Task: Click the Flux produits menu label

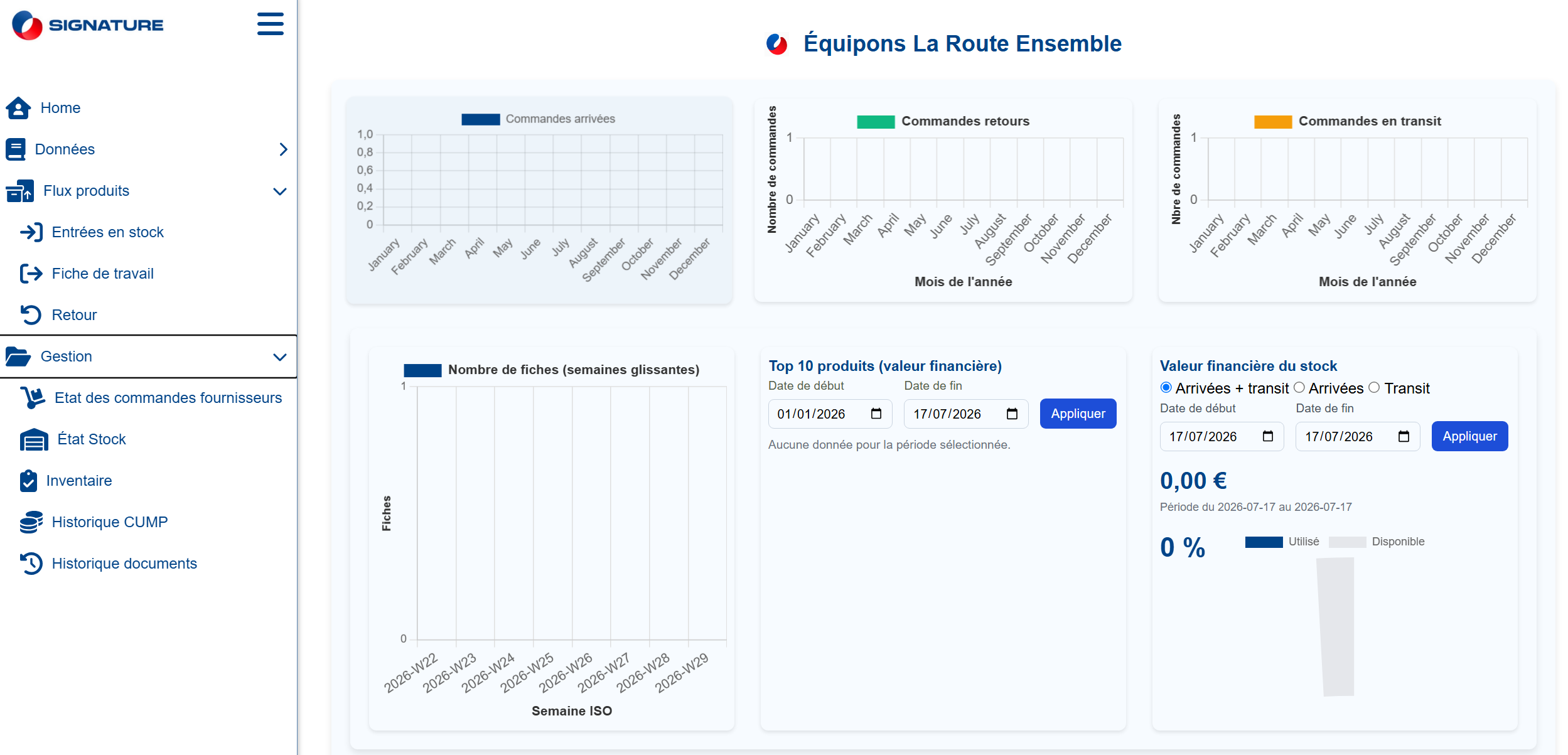Action: pyautogui.click(x=86, y=191)
